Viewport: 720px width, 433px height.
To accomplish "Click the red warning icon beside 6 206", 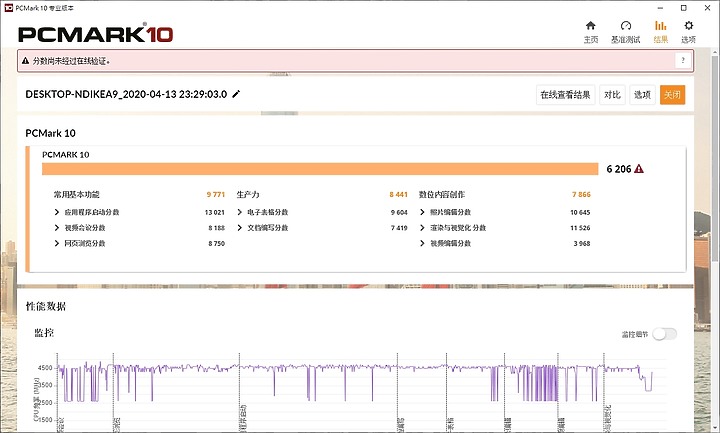I will tap(639, 169).
